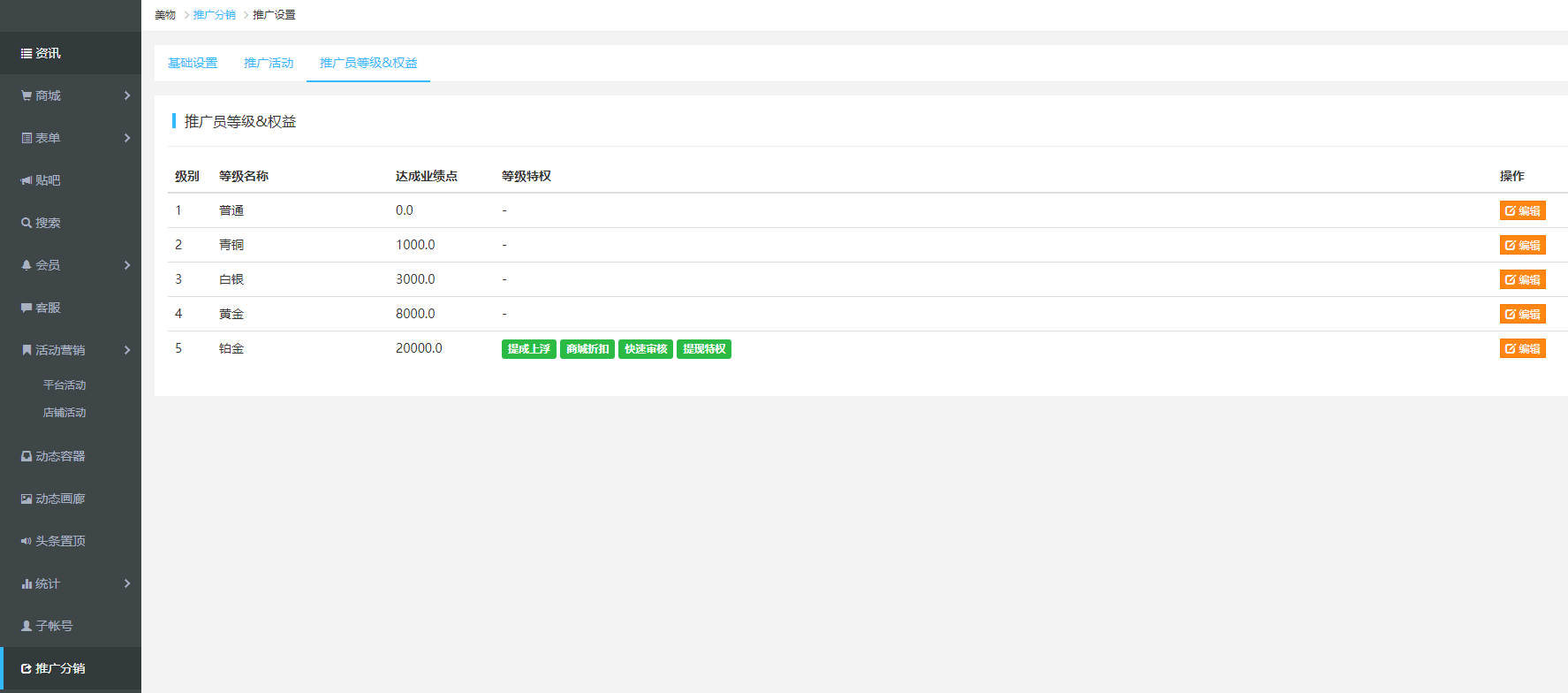
Task: Expand the 表单 submenu chevron
Action: 127,138
